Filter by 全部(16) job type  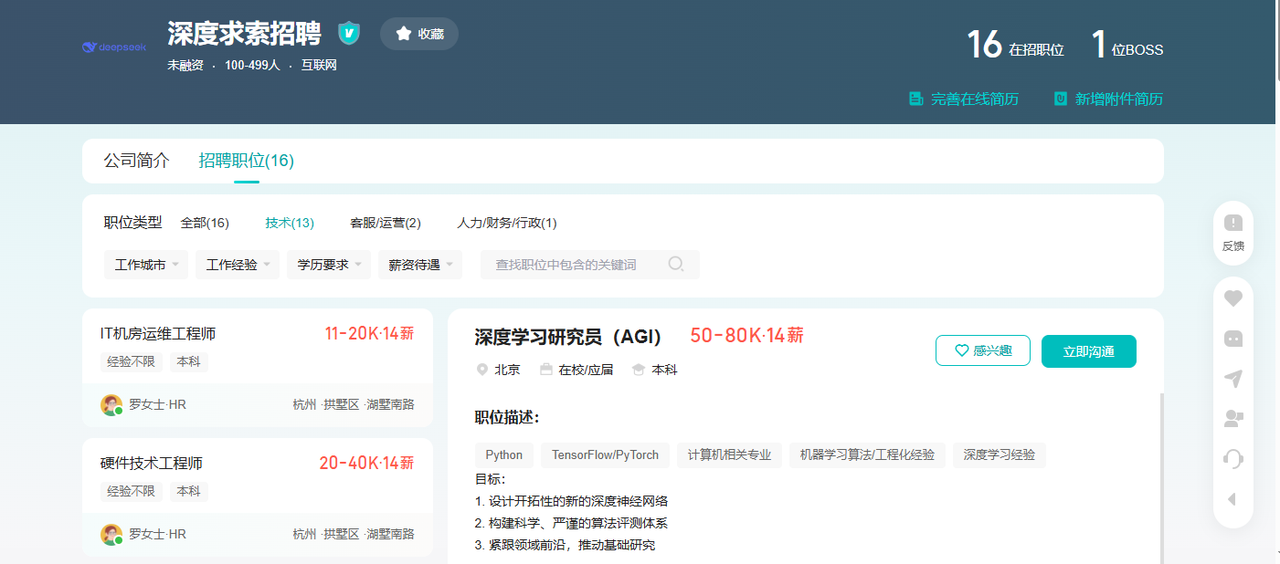(x=205, y=223)
